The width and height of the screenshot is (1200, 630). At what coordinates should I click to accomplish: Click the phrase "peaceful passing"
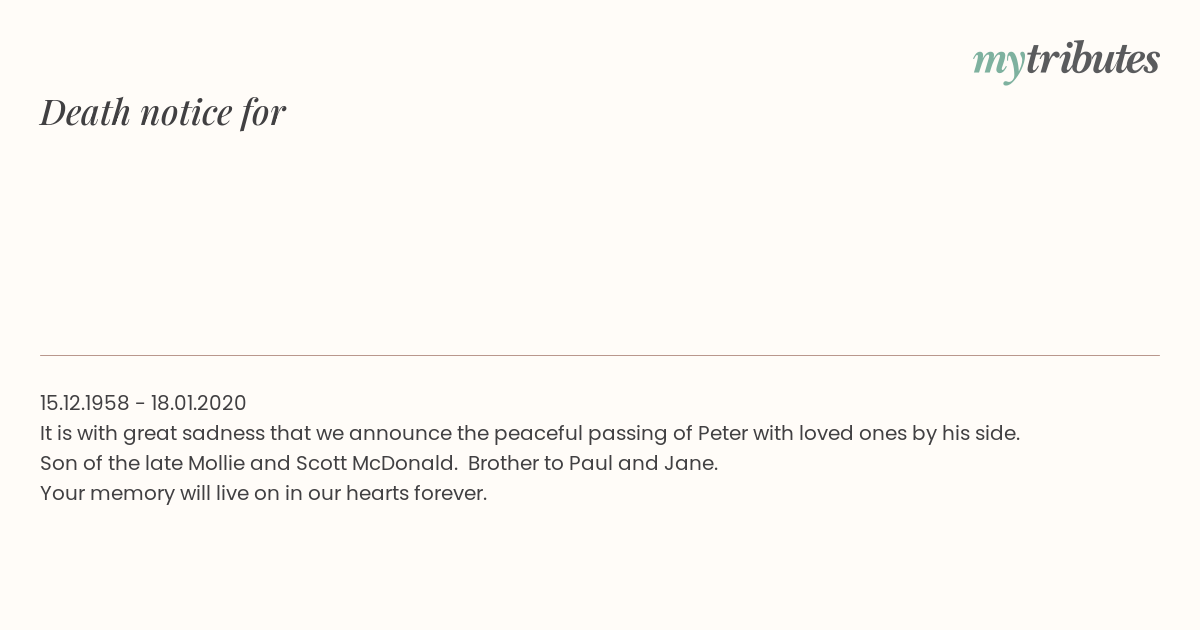tap(579, 434)
